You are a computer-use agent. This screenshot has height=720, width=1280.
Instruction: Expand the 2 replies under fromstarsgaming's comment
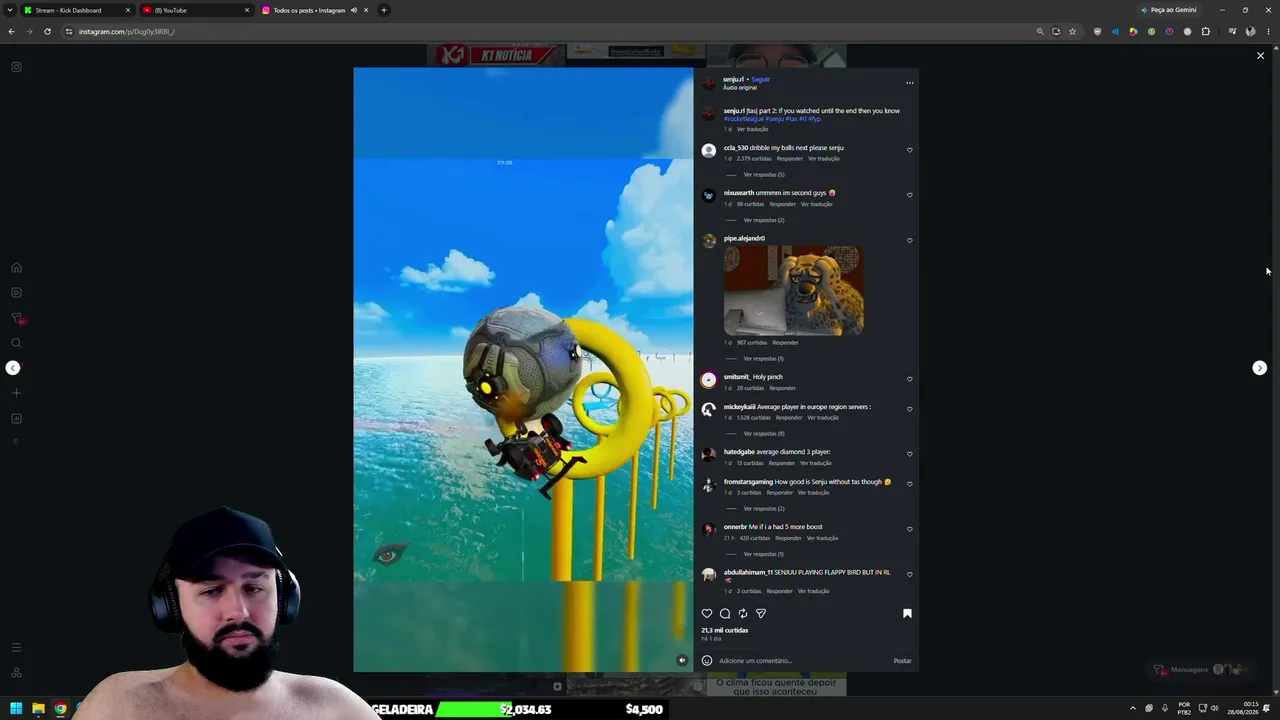coord(764,508)
